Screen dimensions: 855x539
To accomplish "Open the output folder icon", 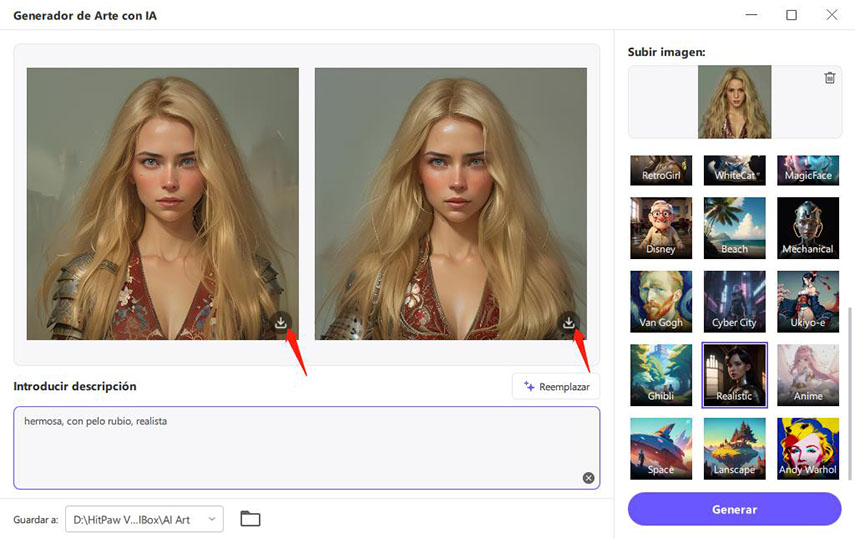I will pos(250,519).
